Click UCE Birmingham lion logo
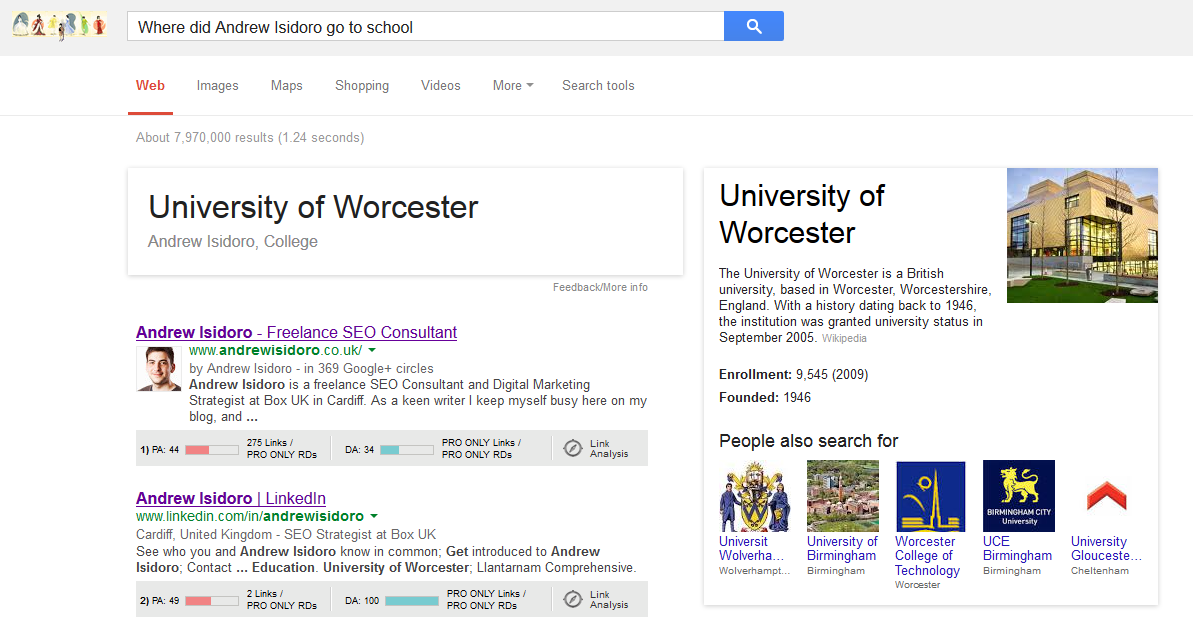 click(x=1018, y=496)
